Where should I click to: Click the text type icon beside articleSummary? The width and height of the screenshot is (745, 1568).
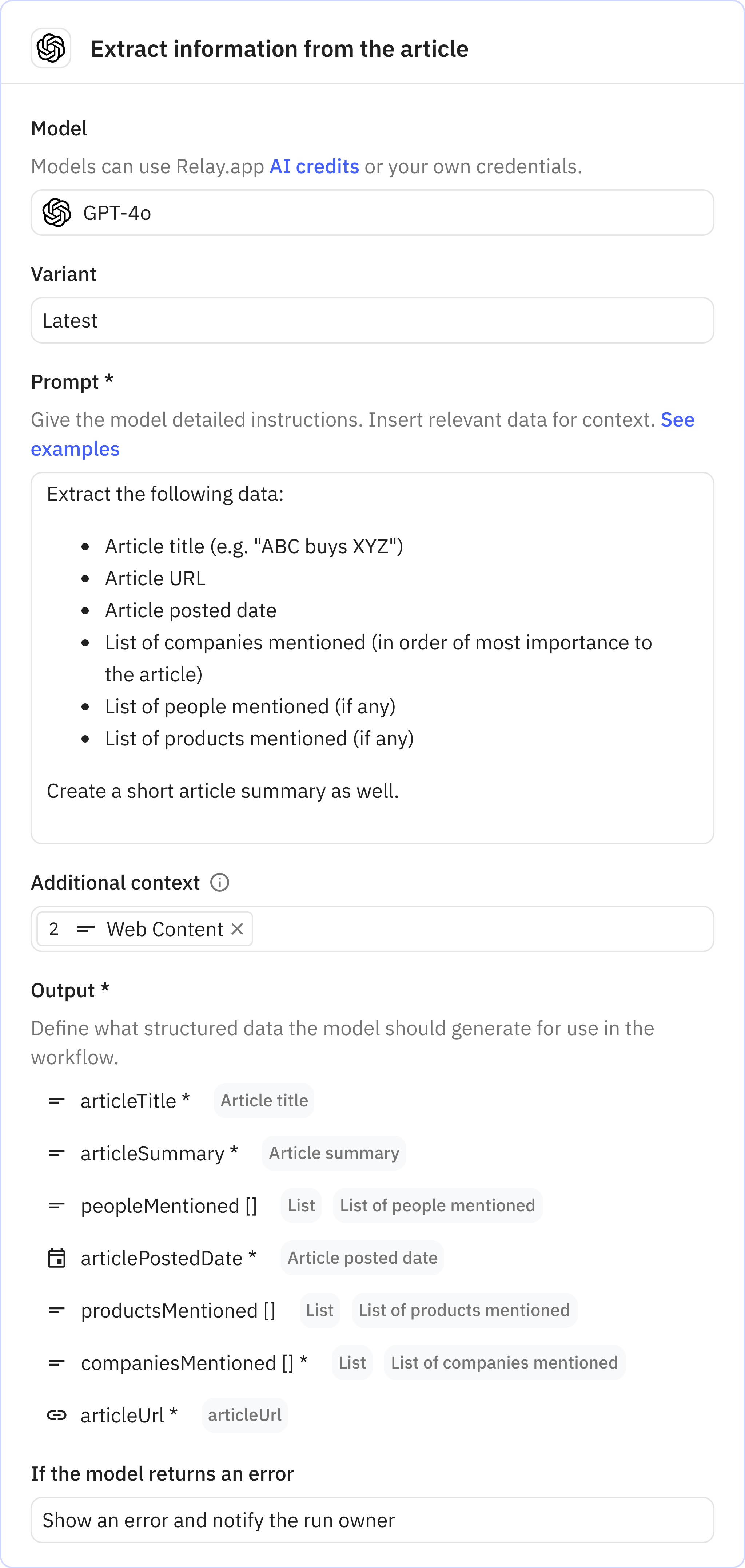(x=56, y=1153)
